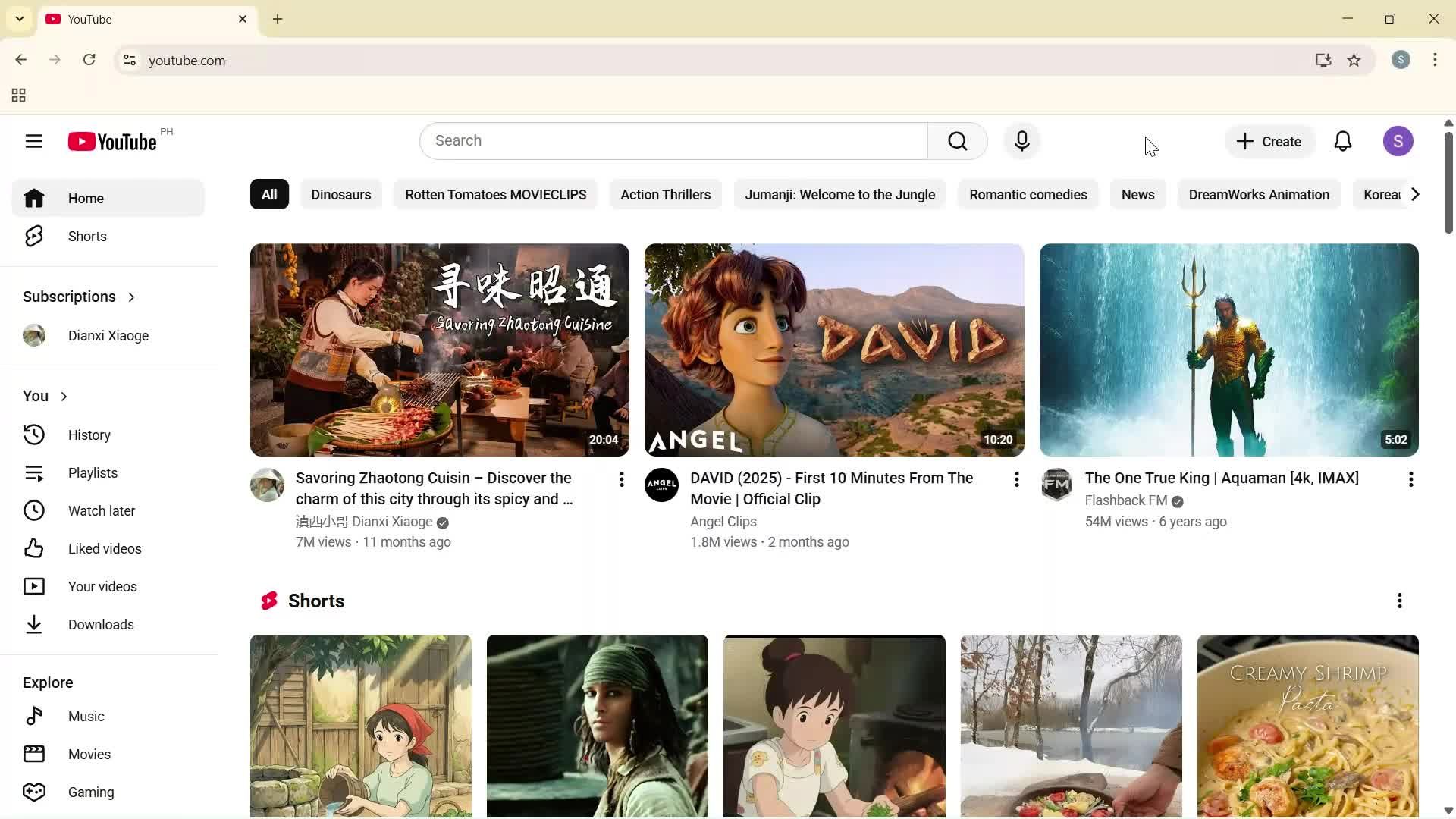Open the YouTube navigation hamburger menu

click(x=34, y=141)
